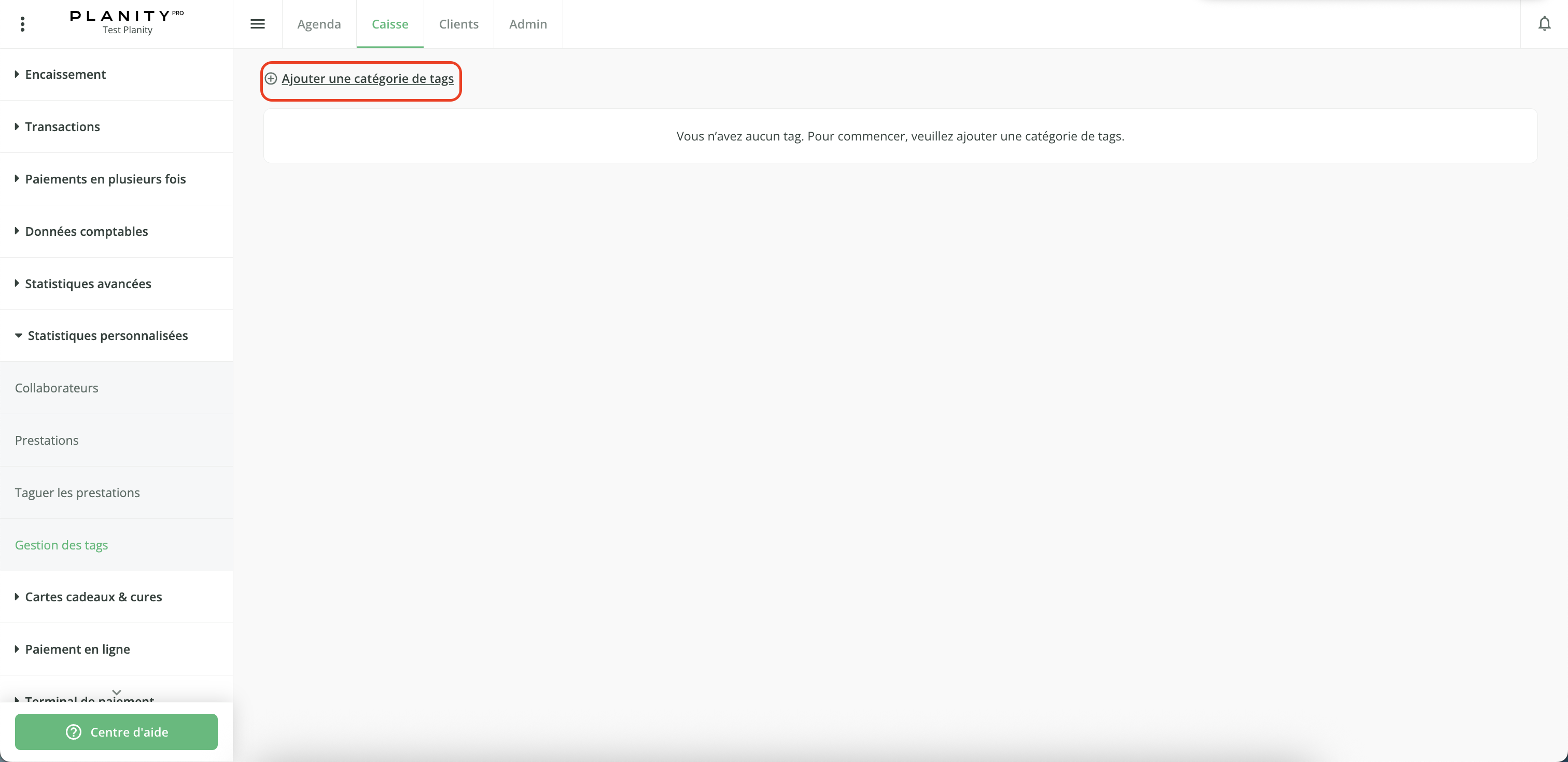Screen dimensions: 1568x762
Task: Expand Cartes cadeaux & cures
Action: click(x=116, y=597)
